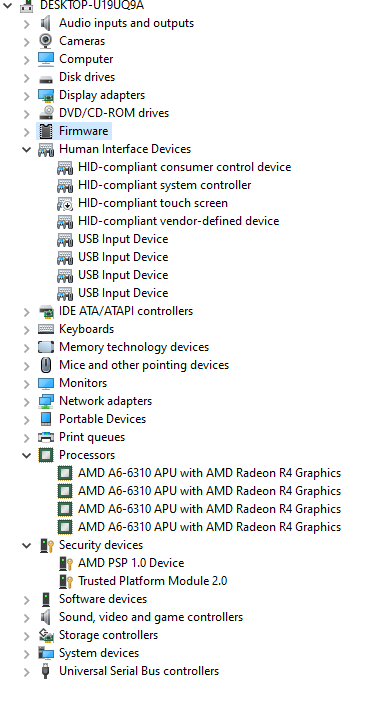The image size is (365, 709).
Task: Expand the Audio inputs and outputs node
Action: (26, 24)
